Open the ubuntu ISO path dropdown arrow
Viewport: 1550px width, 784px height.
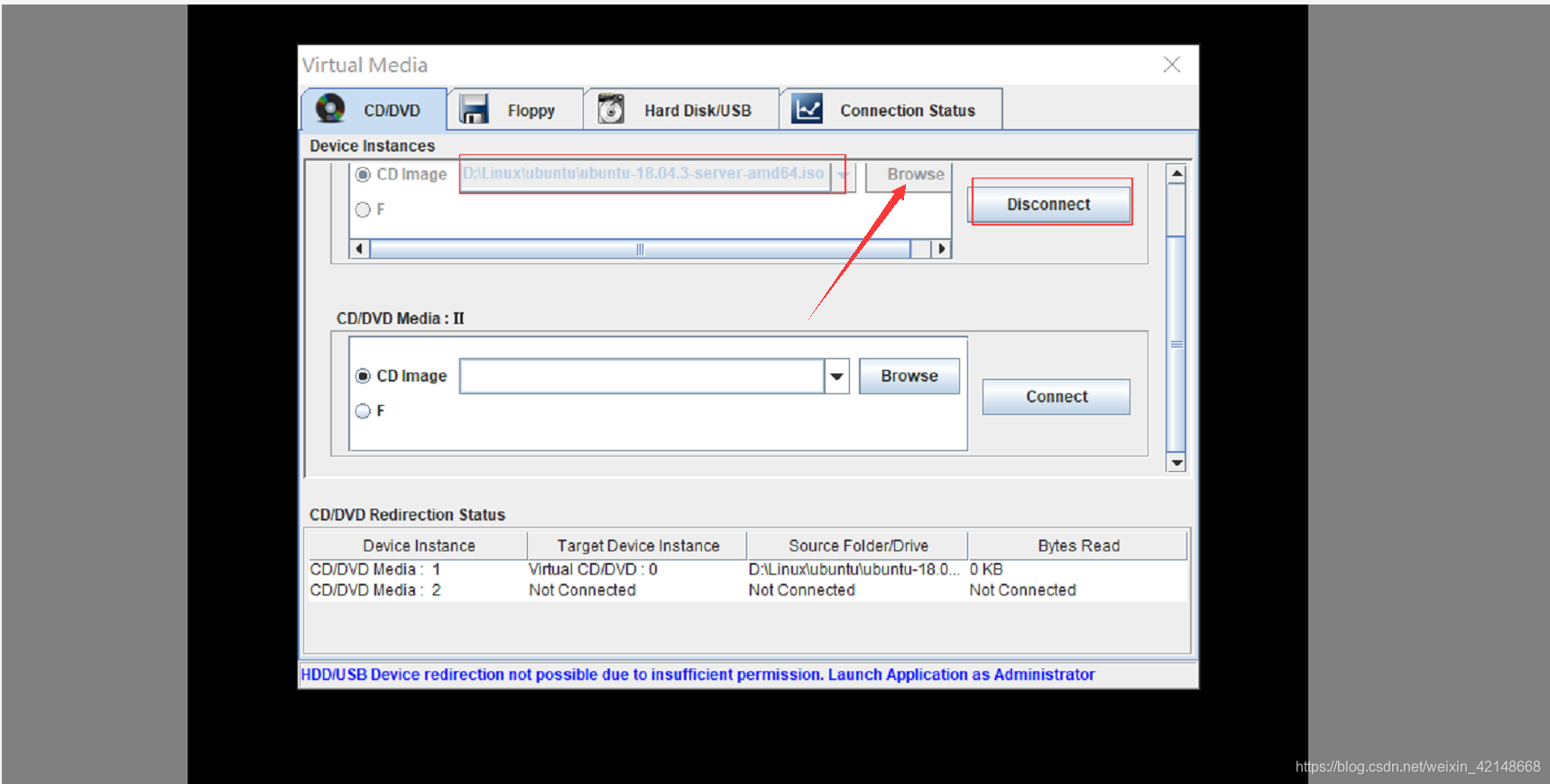tap(843, 174)
